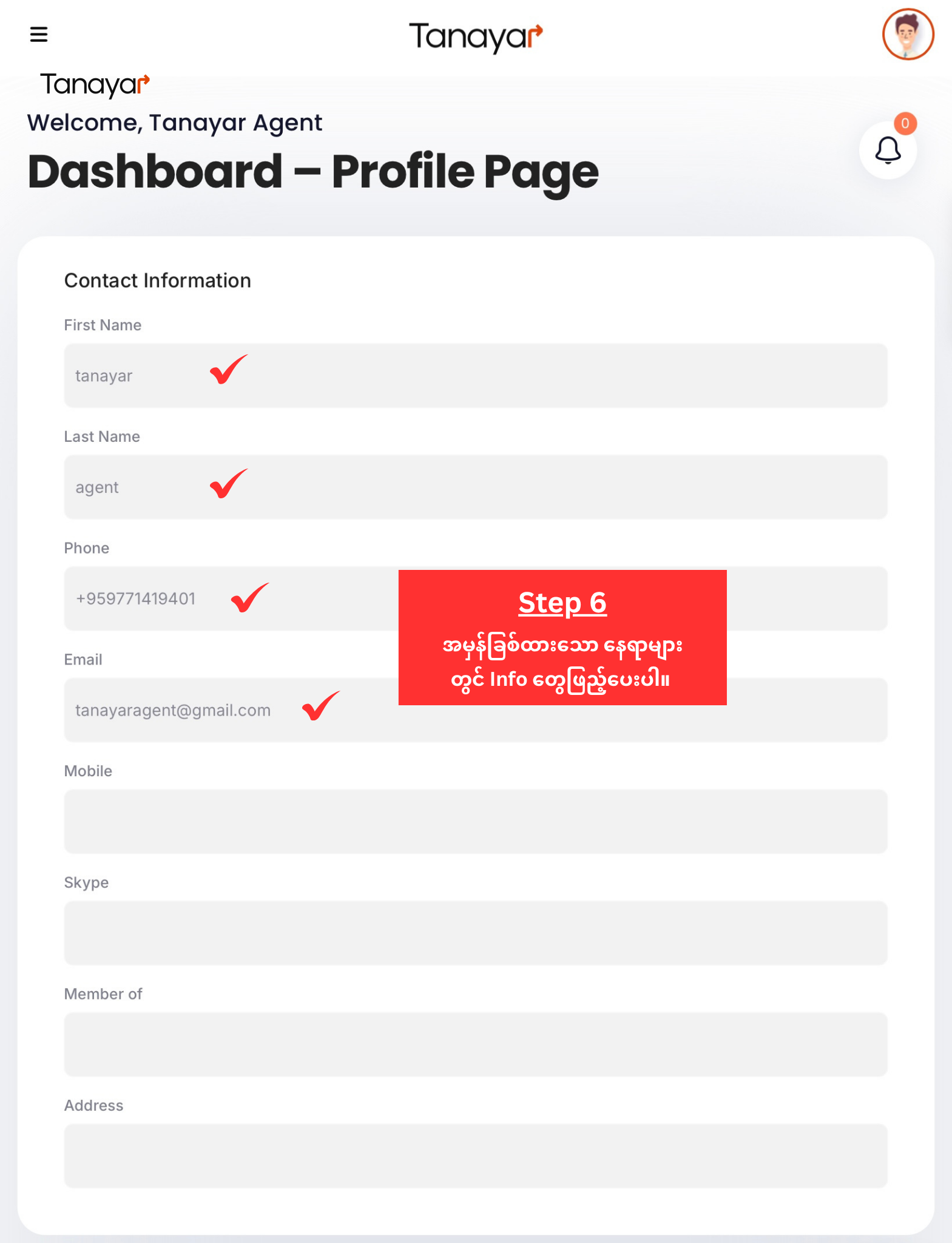Select the empty Skype field
Image resolution: width=952 pixels, height=1243 pixels.
coord(476,933)
